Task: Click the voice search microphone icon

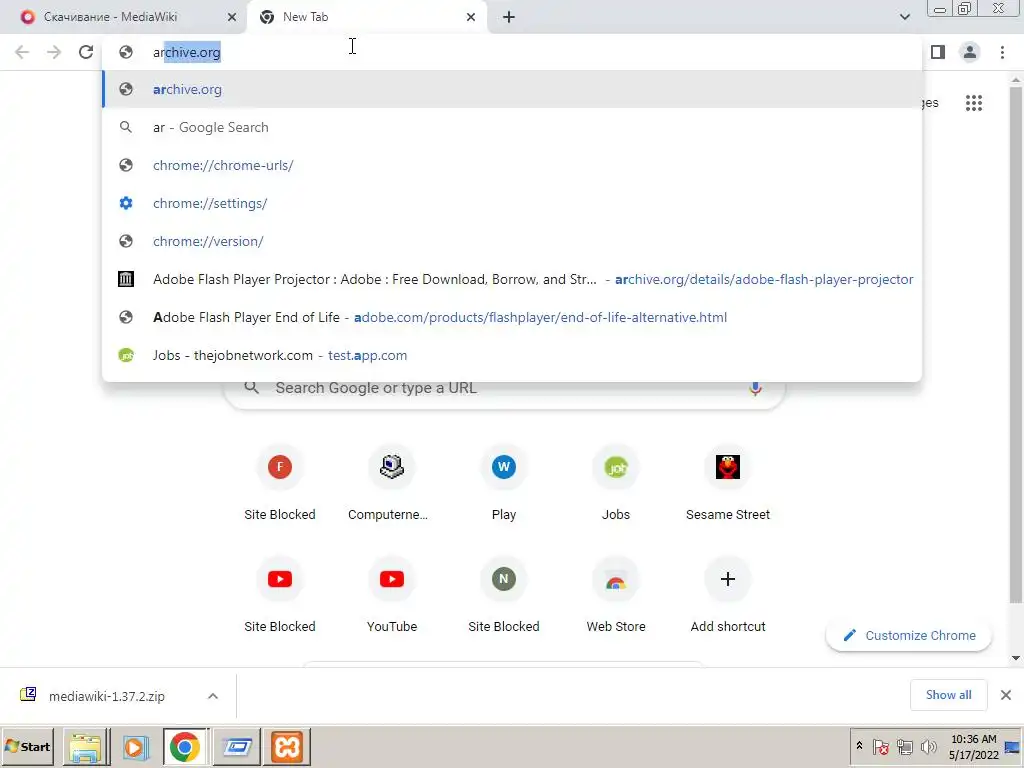Action: coord(755,388)
